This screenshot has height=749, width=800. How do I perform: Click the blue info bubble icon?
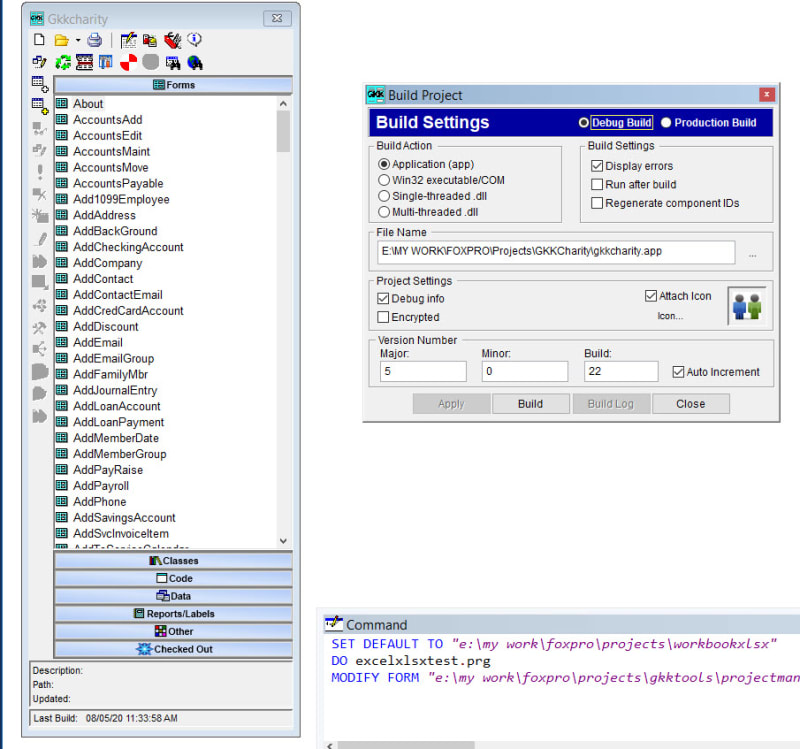pos(194,39)
